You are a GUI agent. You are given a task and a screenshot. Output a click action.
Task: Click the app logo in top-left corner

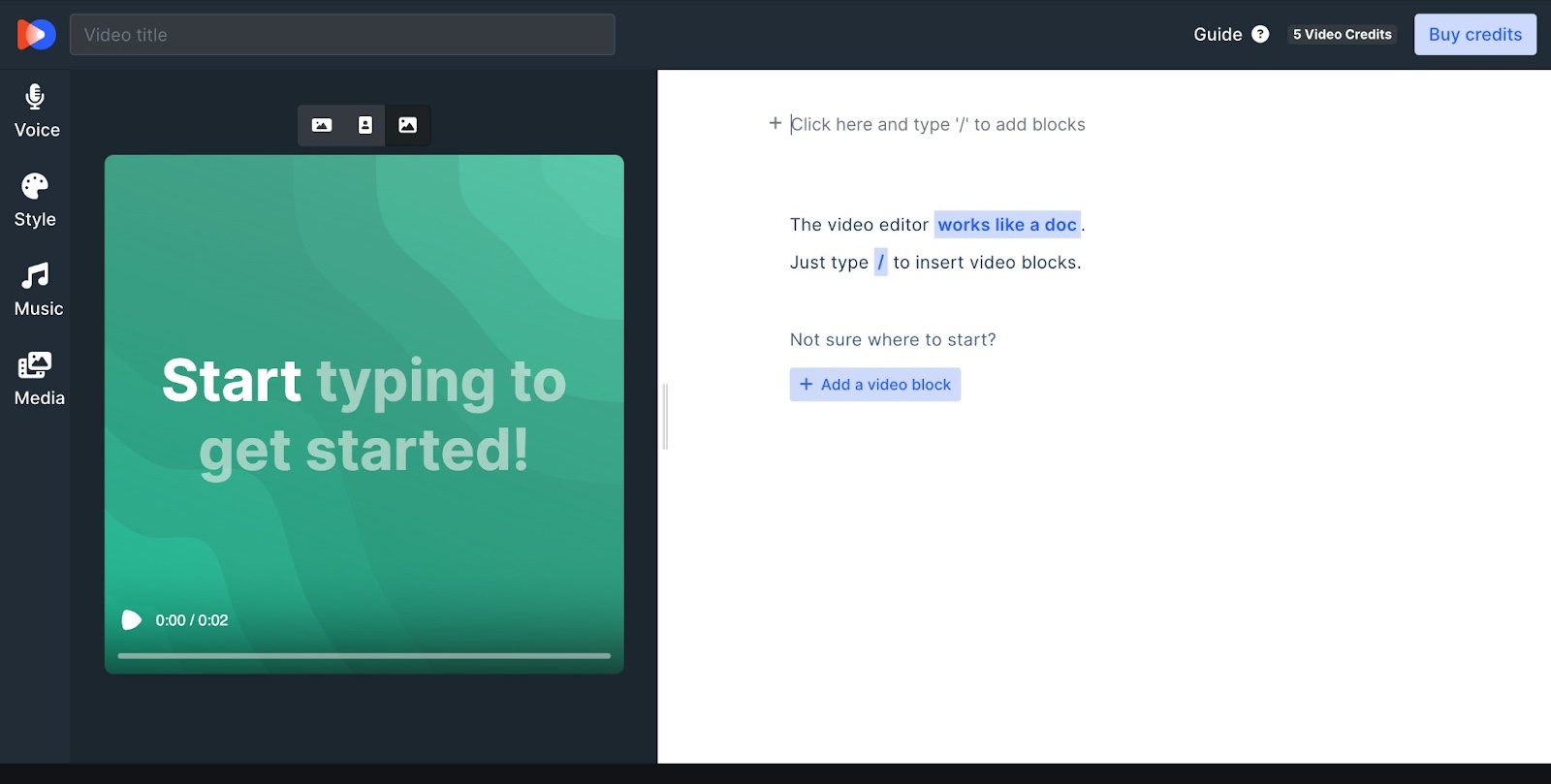coord(36,35)
